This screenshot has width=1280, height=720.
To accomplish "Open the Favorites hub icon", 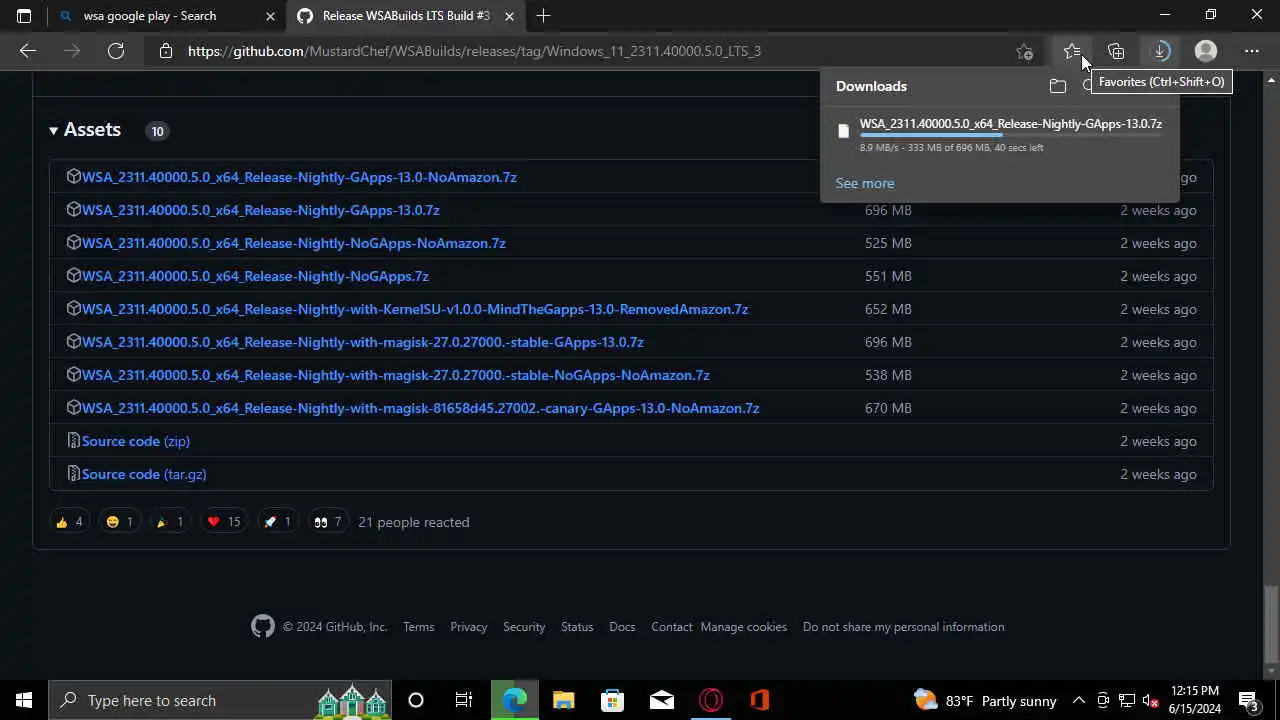I will (x=1072, y=51).
